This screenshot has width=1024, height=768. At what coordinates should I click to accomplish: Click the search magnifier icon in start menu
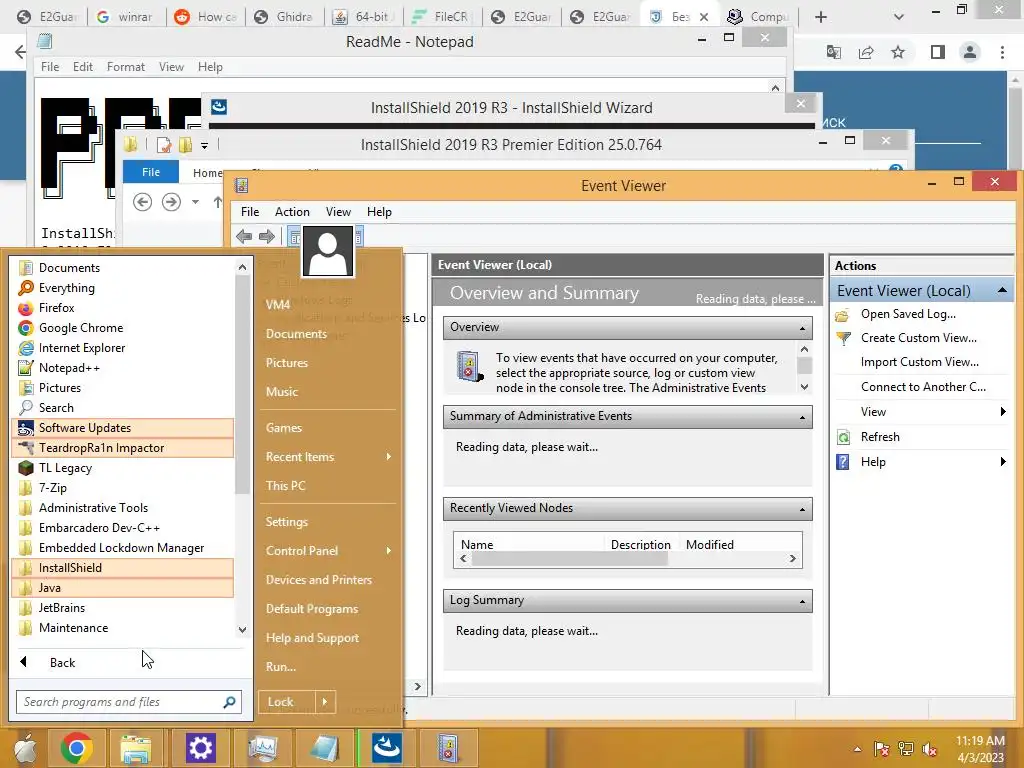229,702
